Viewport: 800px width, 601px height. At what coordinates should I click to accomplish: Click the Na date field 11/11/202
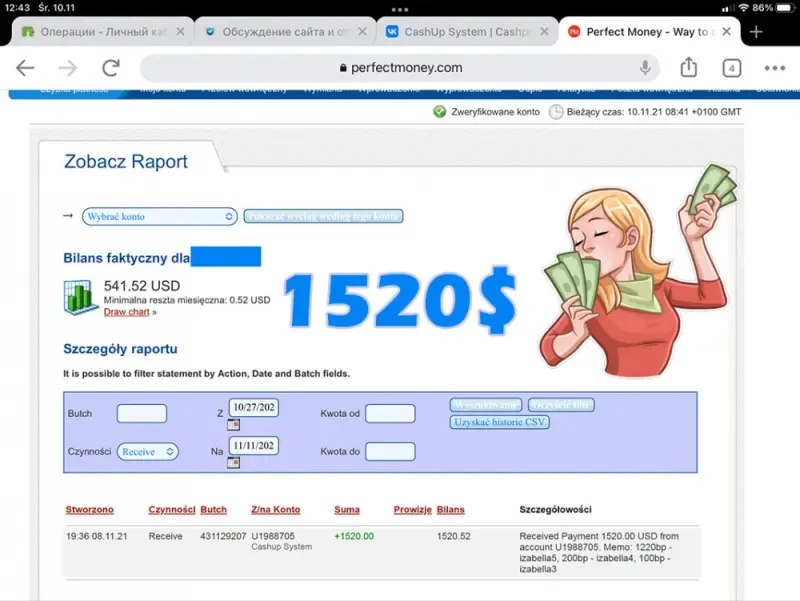tap(254, 446)
